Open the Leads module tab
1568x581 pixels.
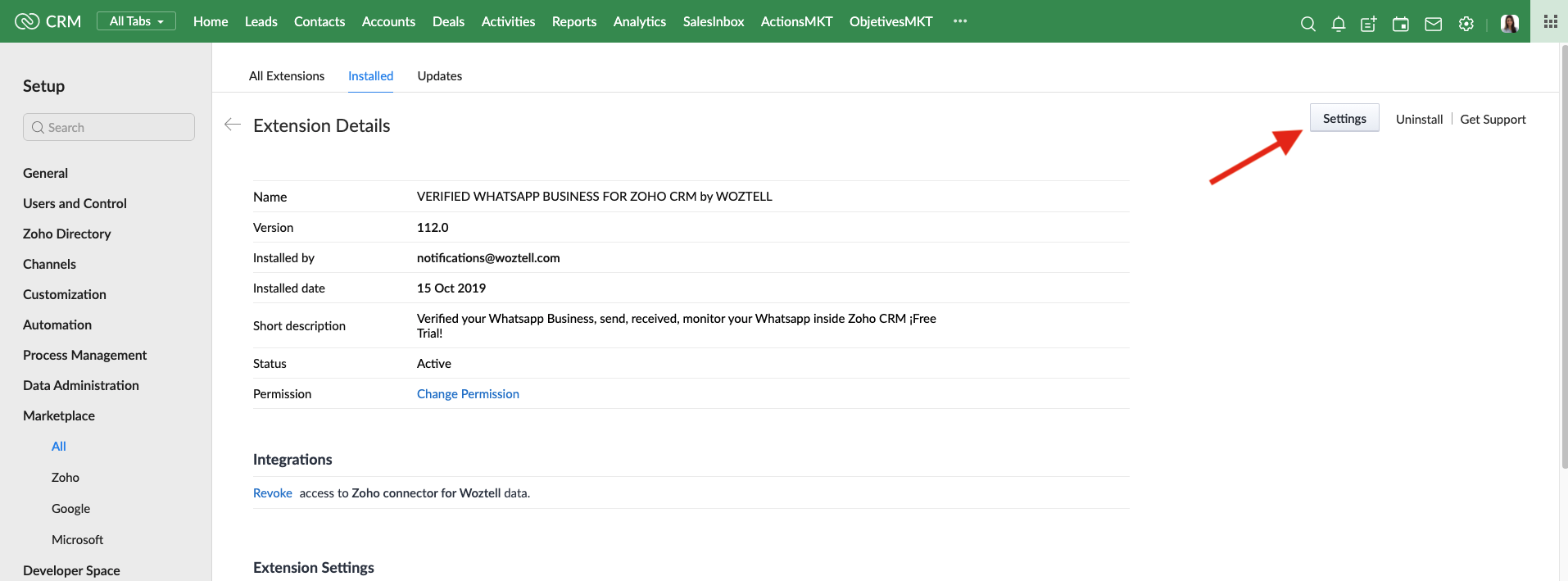(261, 21)
